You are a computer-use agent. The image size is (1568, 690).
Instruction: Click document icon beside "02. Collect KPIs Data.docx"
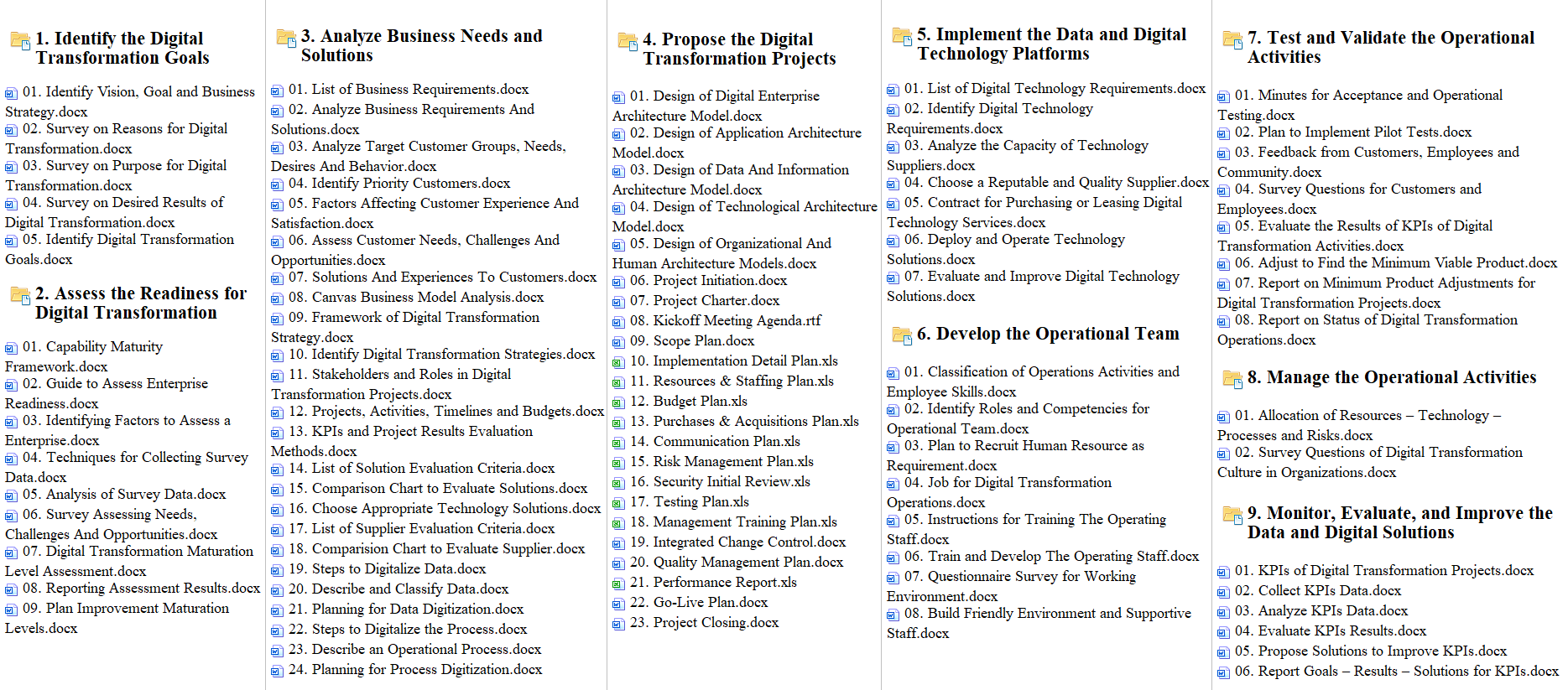(1223, 592)
